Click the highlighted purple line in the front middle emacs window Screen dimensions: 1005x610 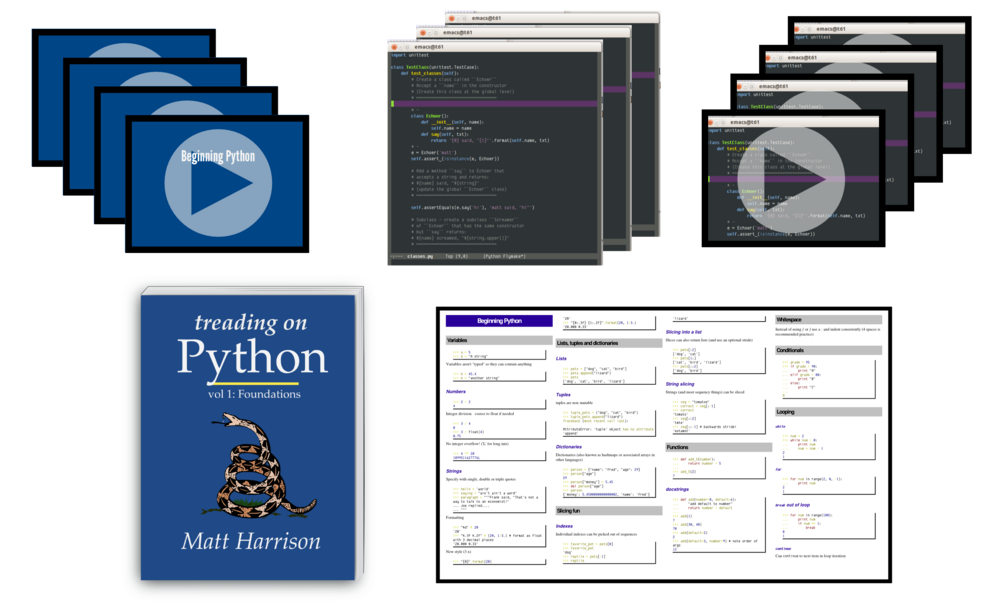494,103
